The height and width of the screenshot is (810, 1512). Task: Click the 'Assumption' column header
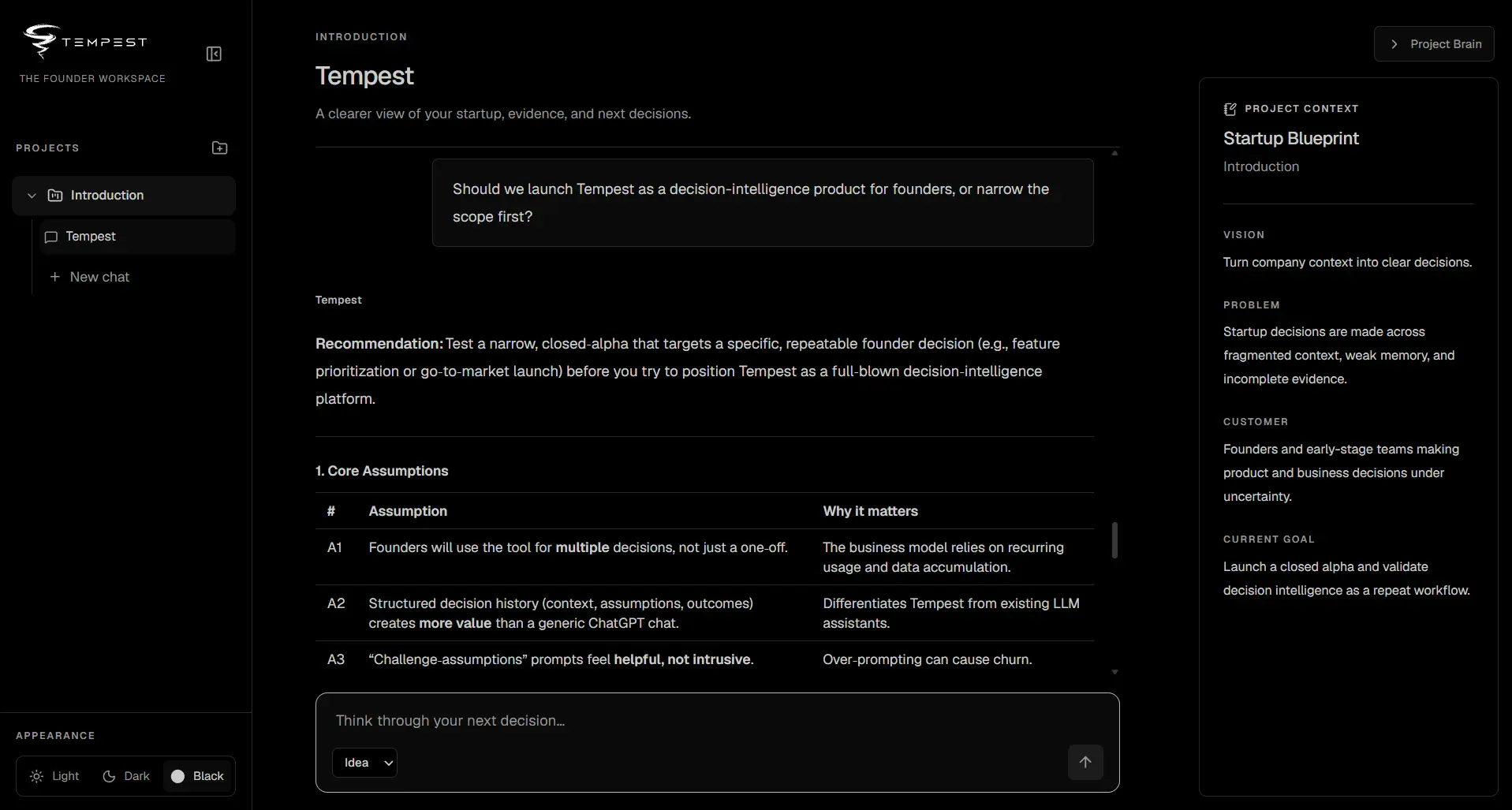[408, 511]
